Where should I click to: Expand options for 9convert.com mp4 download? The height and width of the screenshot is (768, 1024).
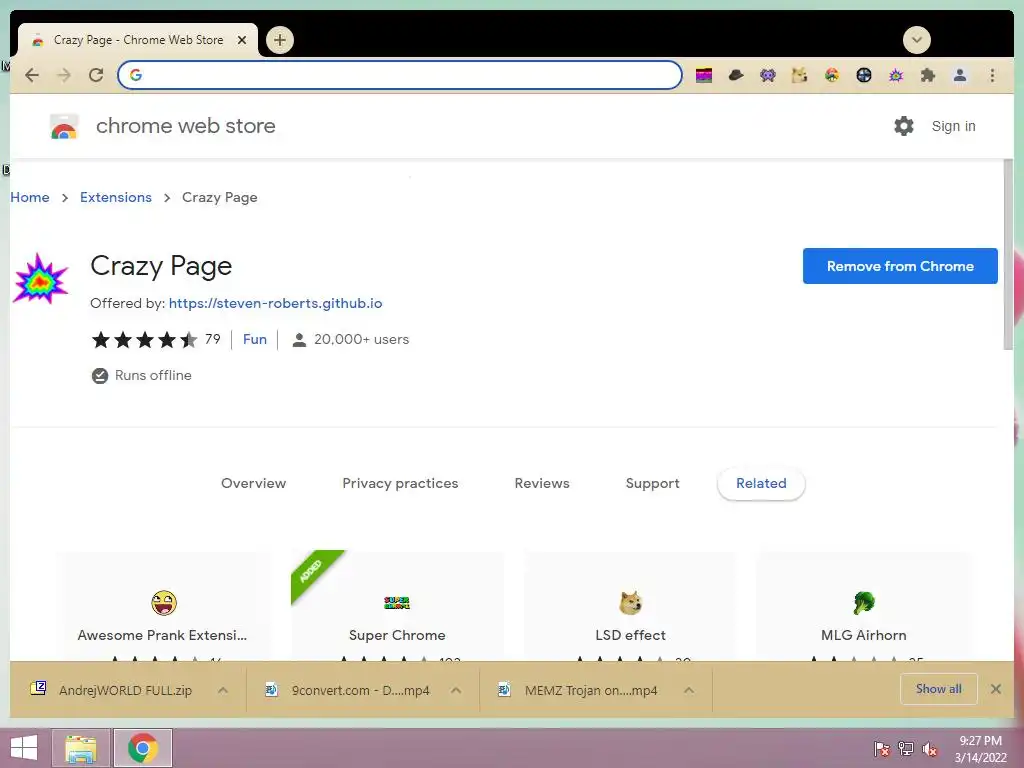pos(456,690)
